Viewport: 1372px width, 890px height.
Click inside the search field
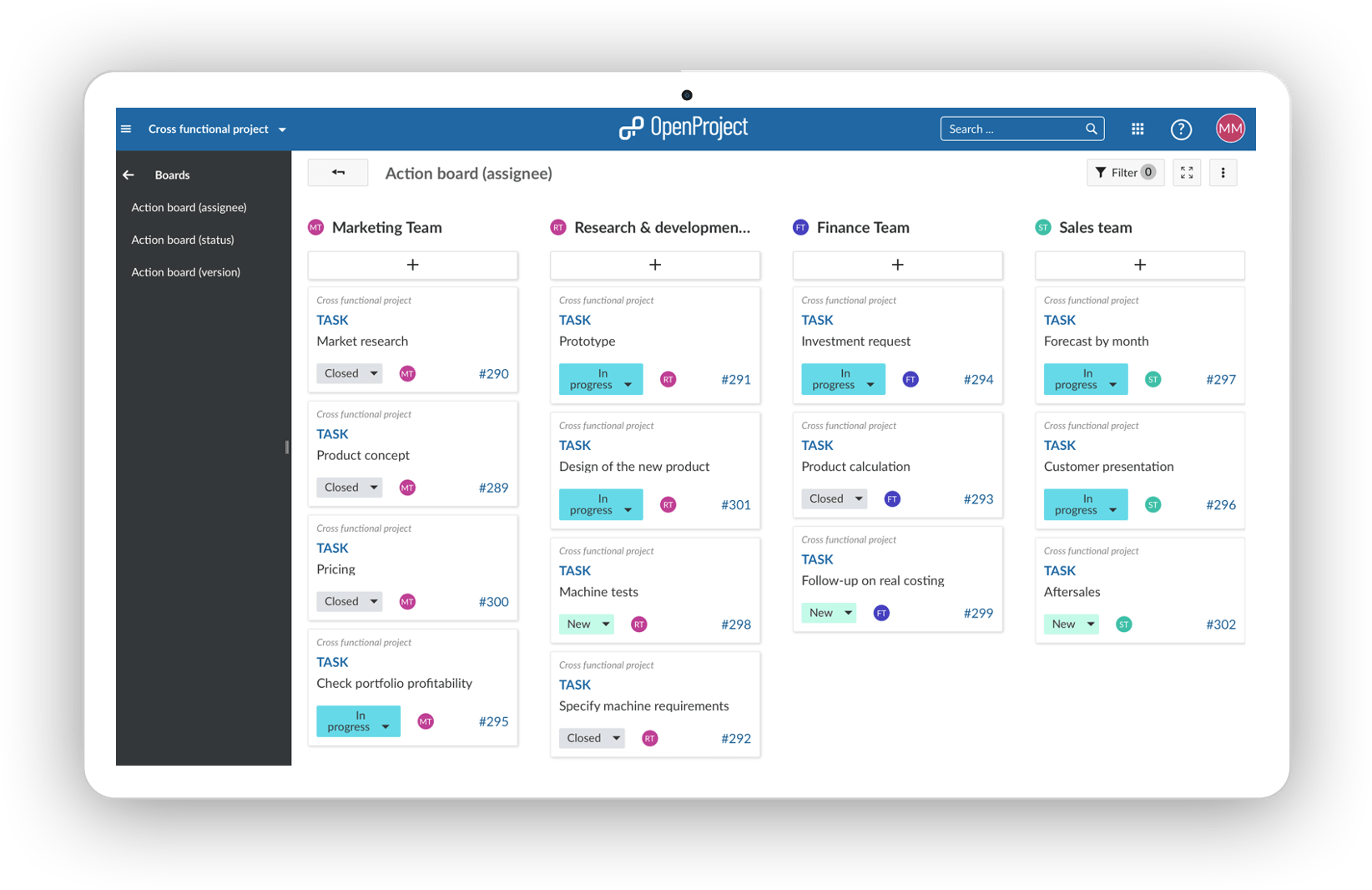1001,129
